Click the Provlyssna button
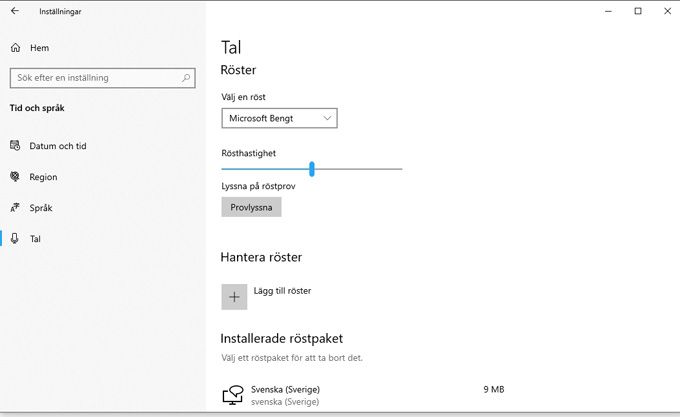This screenshot has width=680, height=417. (252, 207)
